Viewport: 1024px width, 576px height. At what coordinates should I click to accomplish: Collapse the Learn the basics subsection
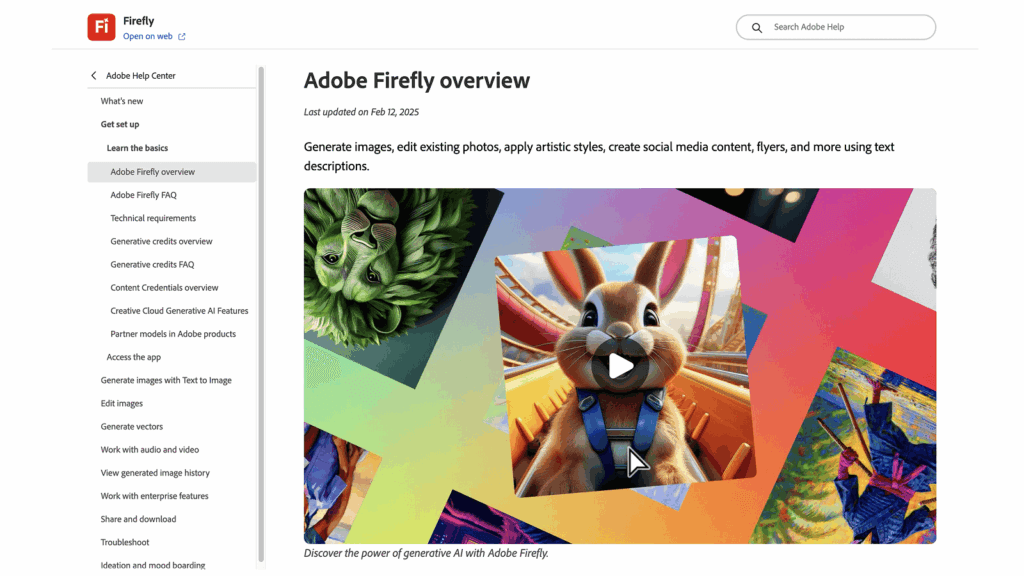coord(137,148)
